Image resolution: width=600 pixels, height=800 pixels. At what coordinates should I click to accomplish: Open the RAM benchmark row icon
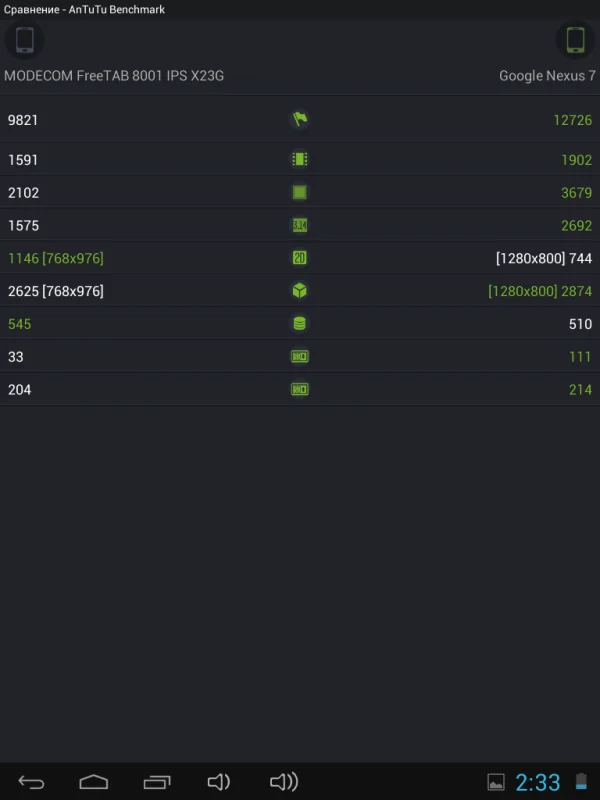[300, 159]
